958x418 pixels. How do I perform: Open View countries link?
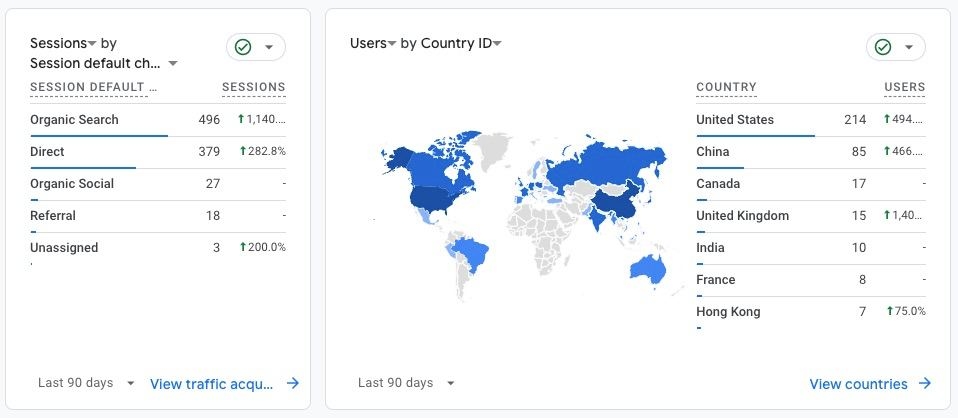tap(858, 384)
